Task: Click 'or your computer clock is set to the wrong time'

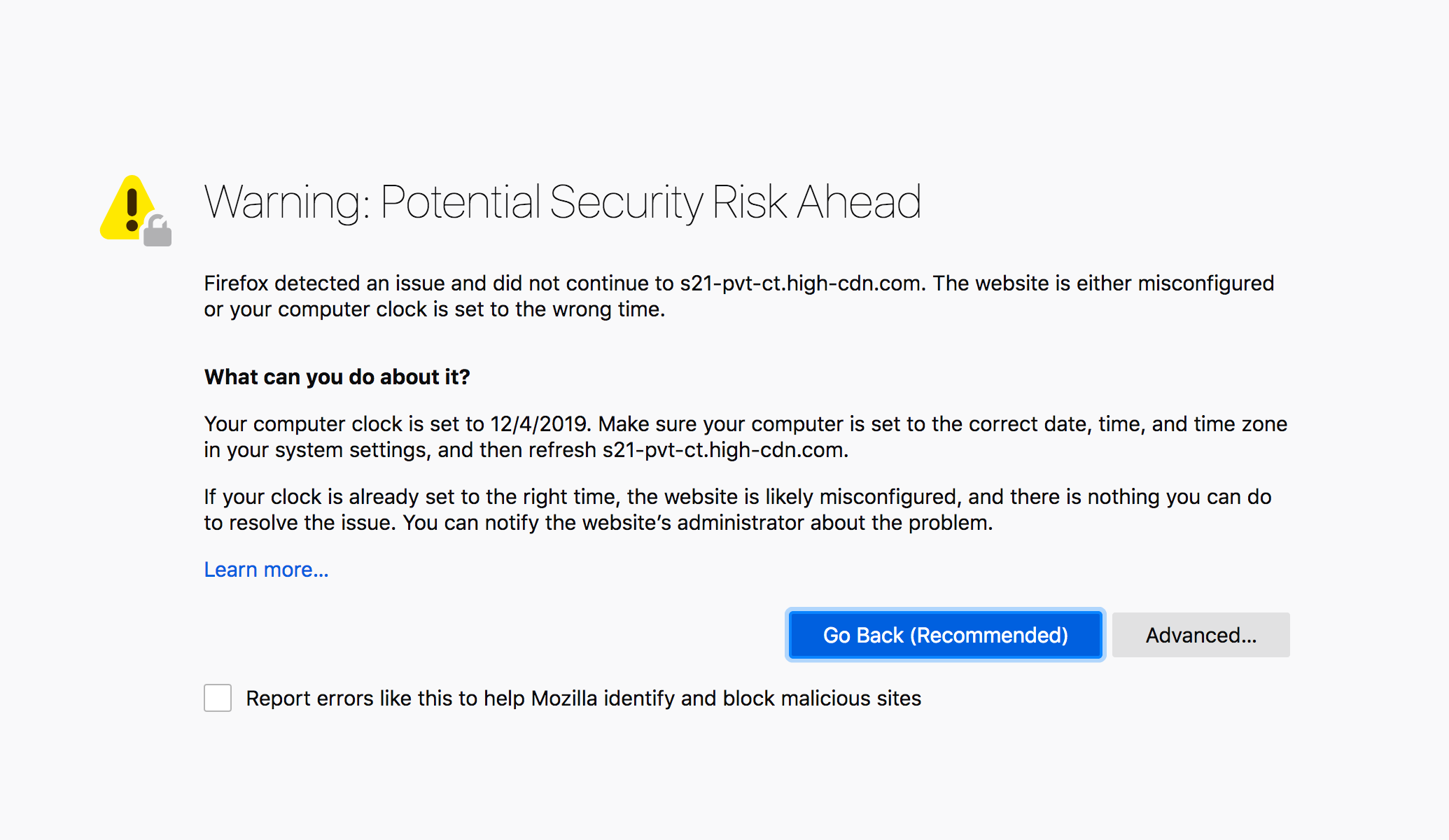Action: point(434,309)
